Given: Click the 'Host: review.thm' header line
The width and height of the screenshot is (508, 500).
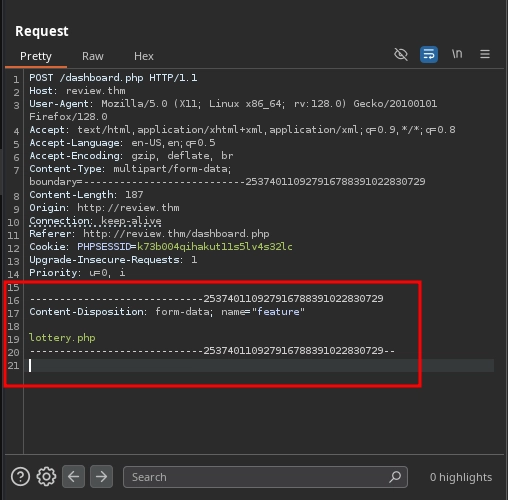Looking at the screenshot, I should coord(77,91).
